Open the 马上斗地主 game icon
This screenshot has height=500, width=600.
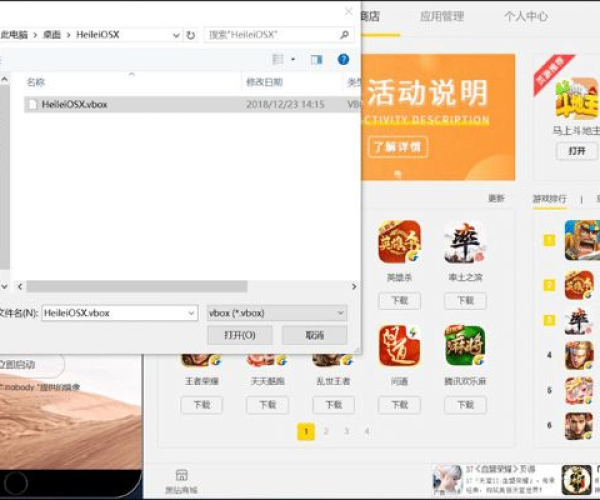pos(577,99)
